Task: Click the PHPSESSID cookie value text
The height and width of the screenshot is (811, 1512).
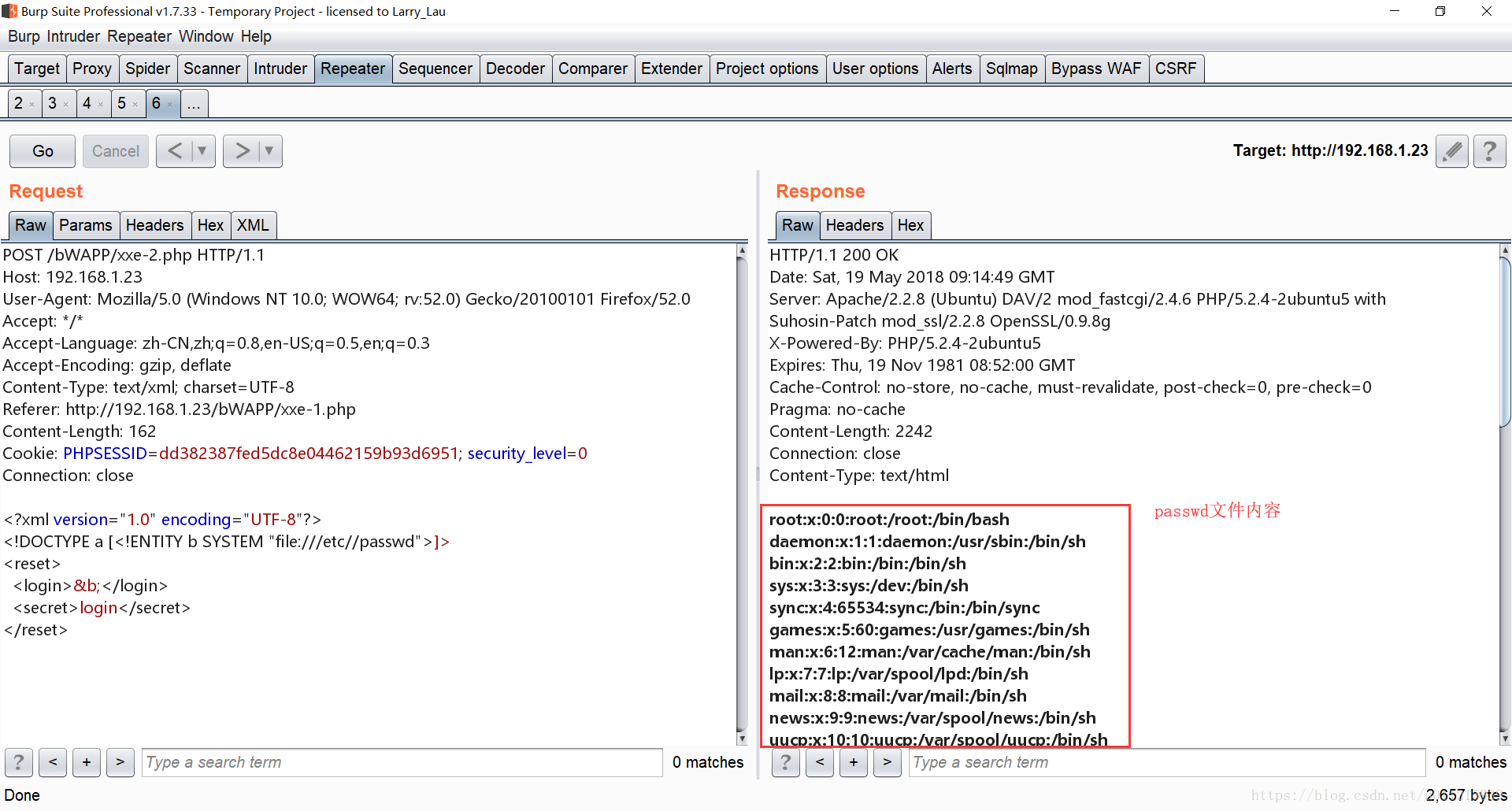Action: tap(309, 454)
